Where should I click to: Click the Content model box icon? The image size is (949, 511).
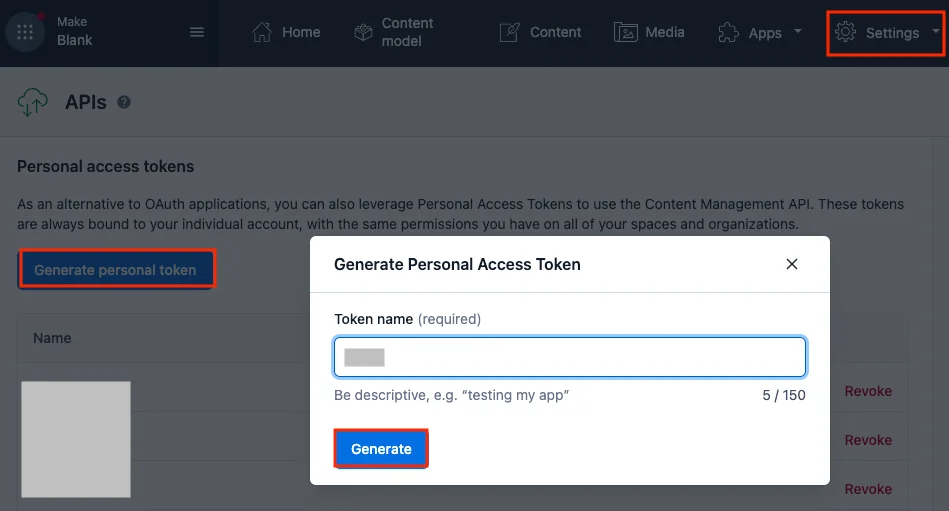[363, 32]
